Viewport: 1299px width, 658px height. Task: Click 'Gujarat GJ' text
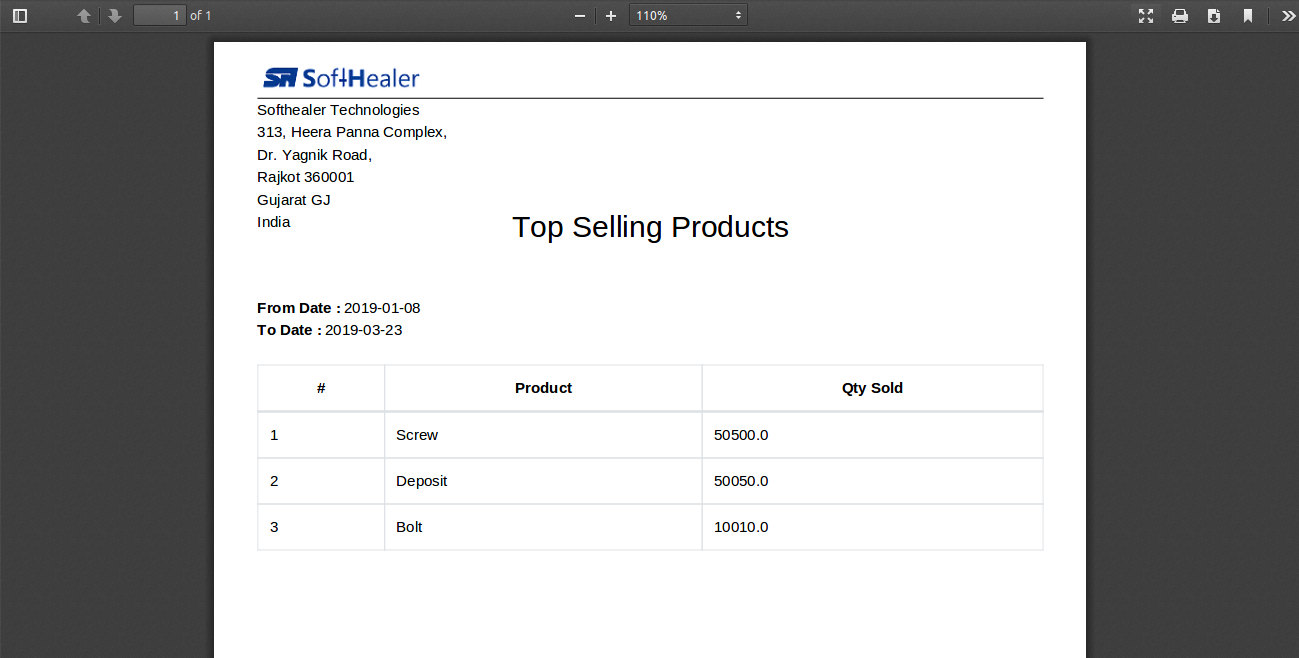click(x=293, y=200)
